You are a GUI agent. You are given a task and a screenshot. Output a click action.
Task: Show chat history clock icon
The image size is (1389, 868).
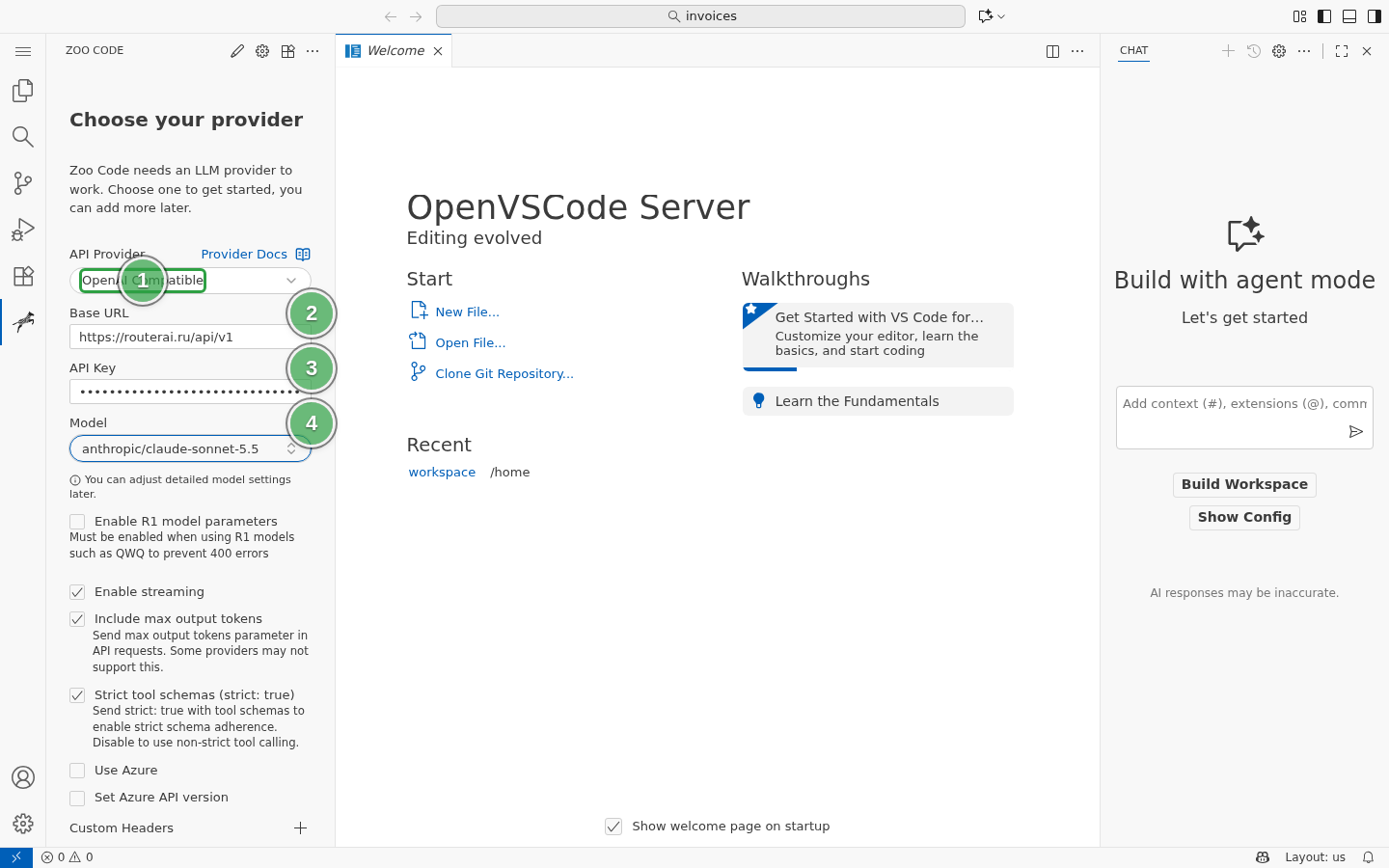pos(1254,51)
